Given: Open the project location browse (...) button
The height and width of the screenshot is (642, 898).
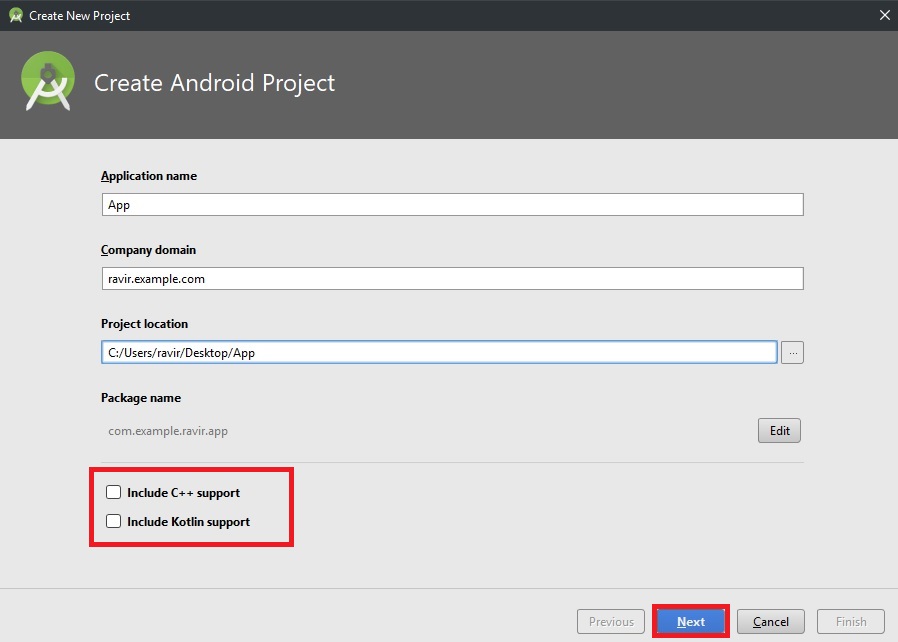Looking at the screenshot, I should tap(792, 352).
